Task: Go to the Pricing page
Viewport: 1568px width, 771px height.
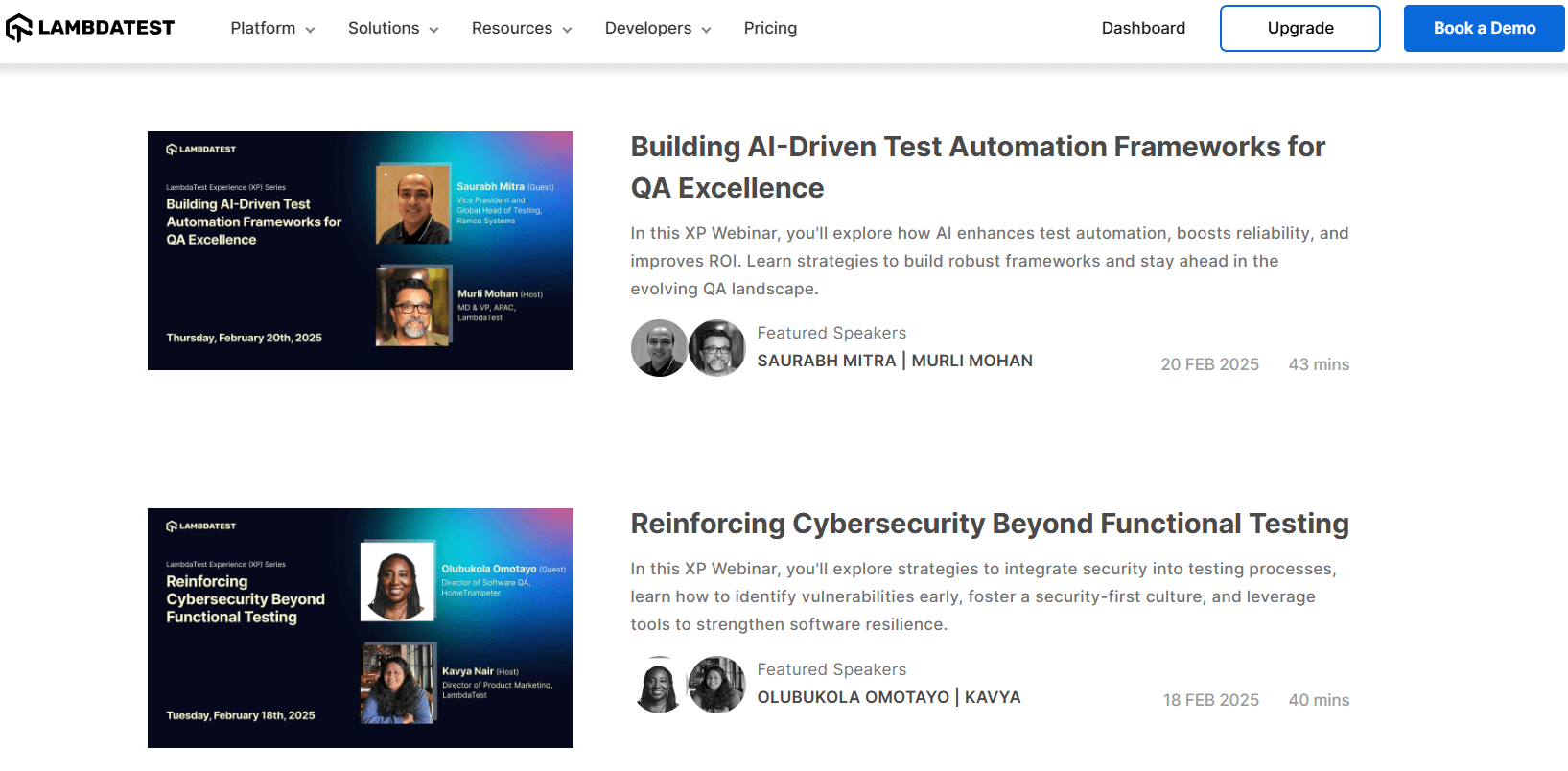Action: coord(770,28)
